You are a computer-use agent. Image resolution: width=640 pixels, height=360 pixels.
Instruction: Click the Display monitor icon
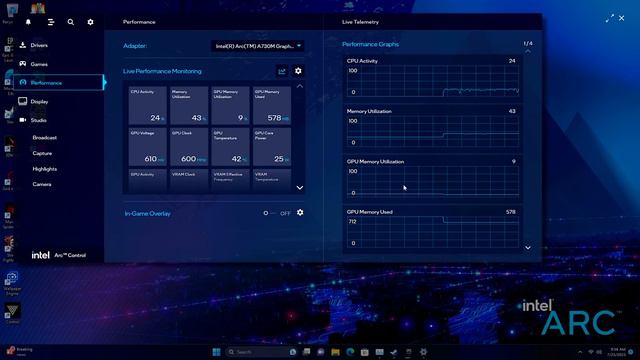click(23, 101)
